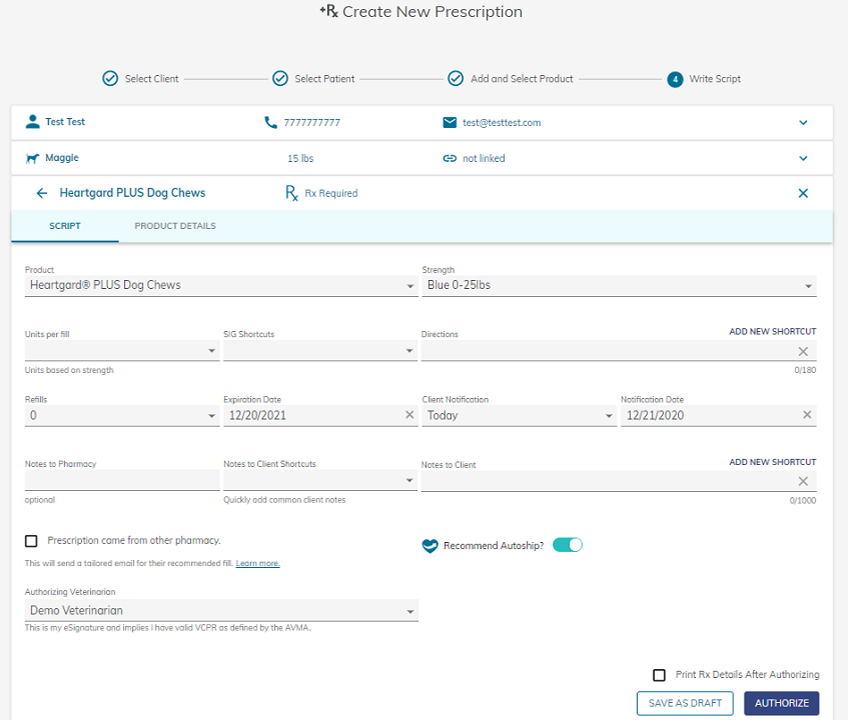Screen dimensions: 848x720
Task: Close the Heartgard product panel with the X
Action: coord(803,193)
